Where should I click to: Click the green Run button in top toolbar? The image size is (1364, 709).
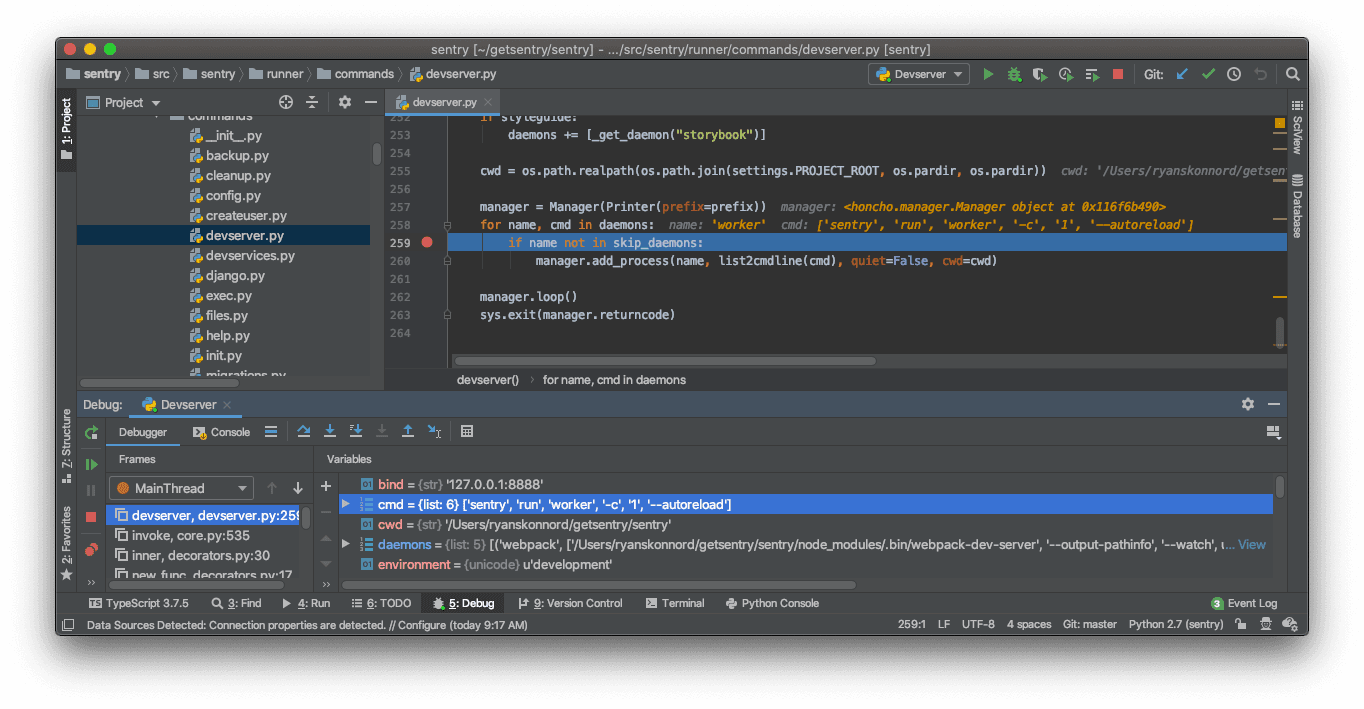pyautogui.click(x=988, y=74)
